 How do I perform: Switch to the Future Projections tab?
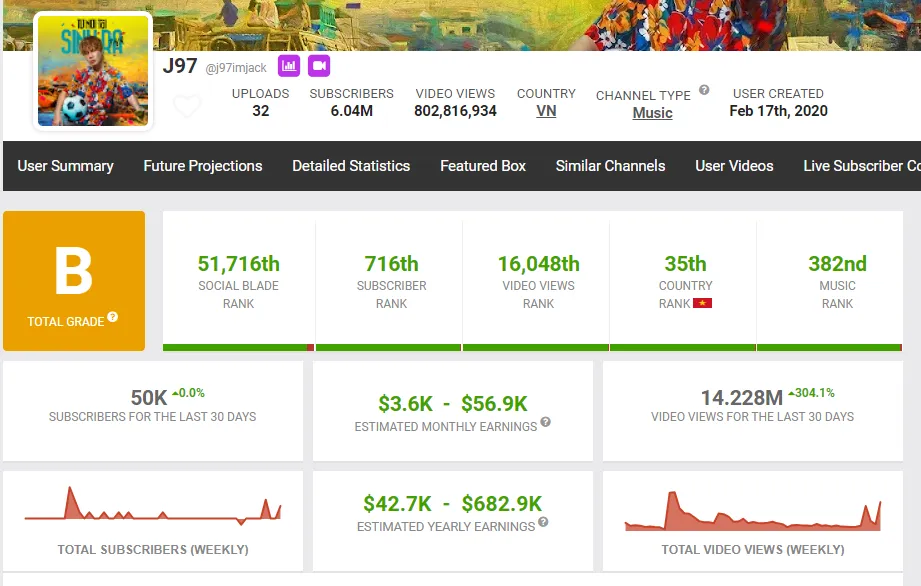pyautogui.click(x=203, y=166)
